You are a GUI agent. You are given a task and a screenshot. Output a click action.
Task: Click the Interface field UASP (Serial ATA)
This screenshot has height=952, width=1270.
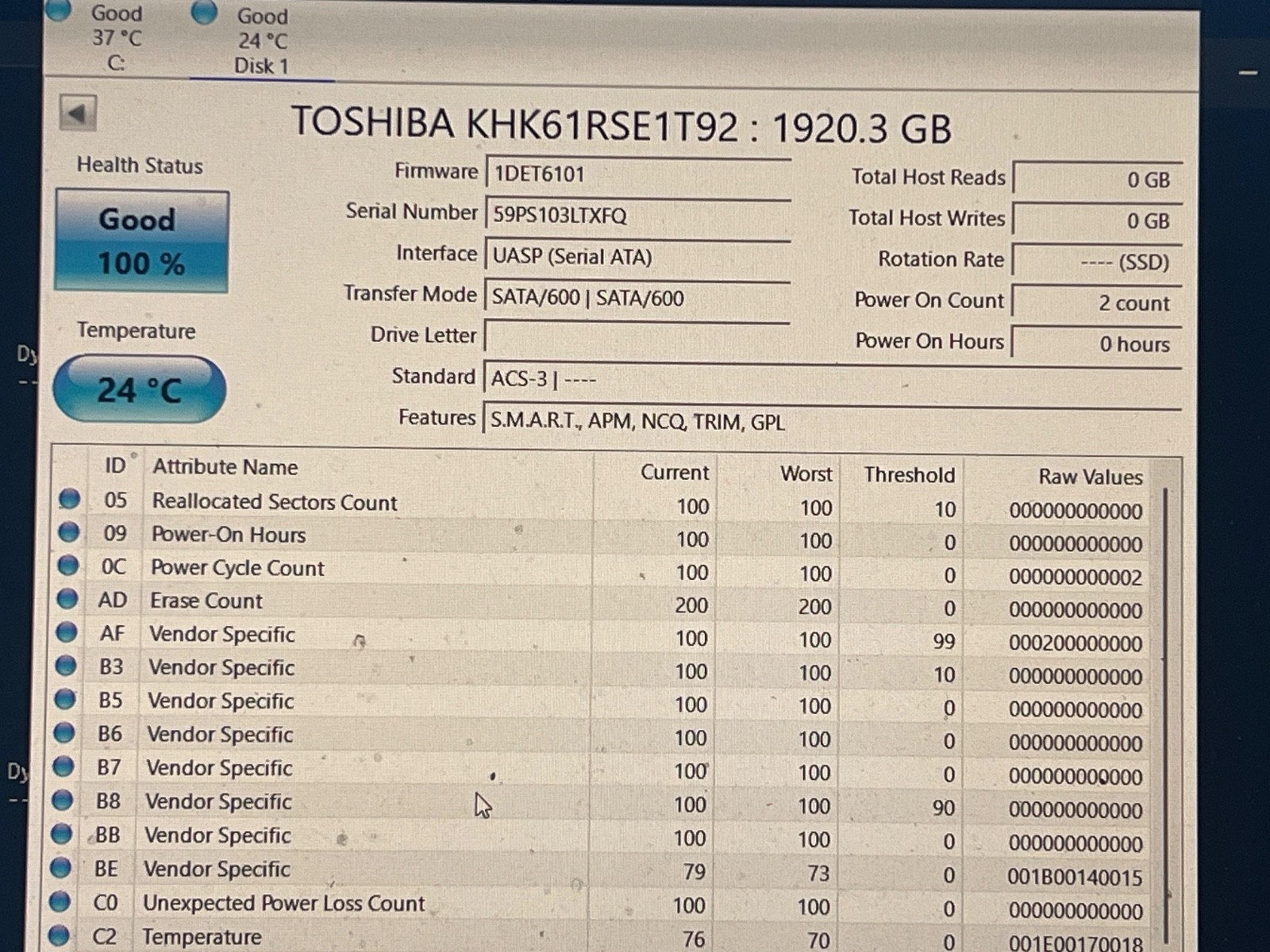pyautogui.click(x=638, y=256)
